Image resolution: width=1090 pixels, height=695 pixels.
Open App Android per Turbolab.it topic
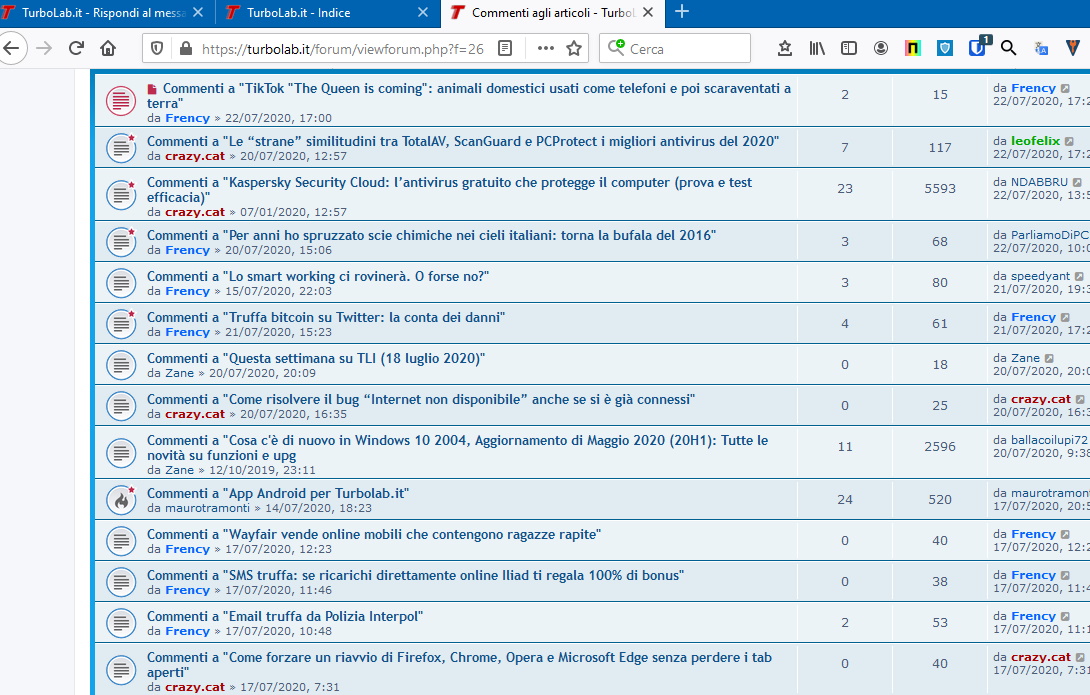click(x=277, y=493)
